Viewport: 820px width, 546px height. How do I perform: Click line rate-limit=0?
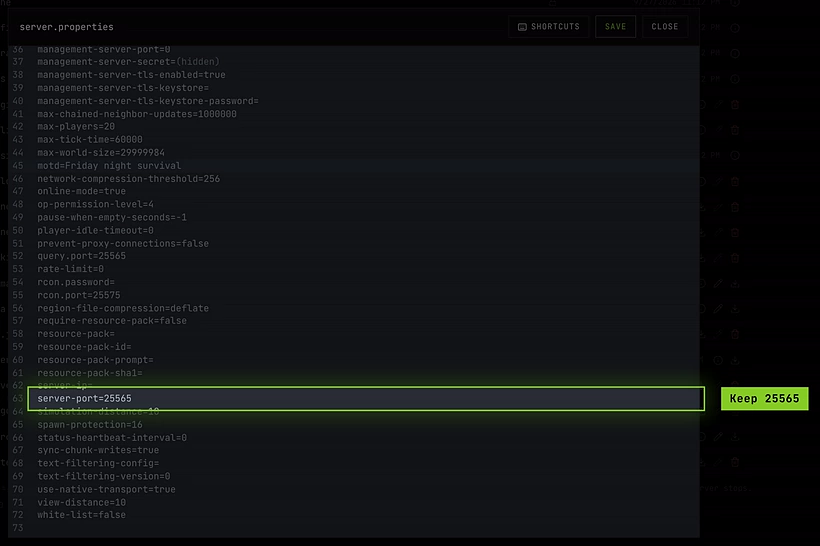pos(71,269)
